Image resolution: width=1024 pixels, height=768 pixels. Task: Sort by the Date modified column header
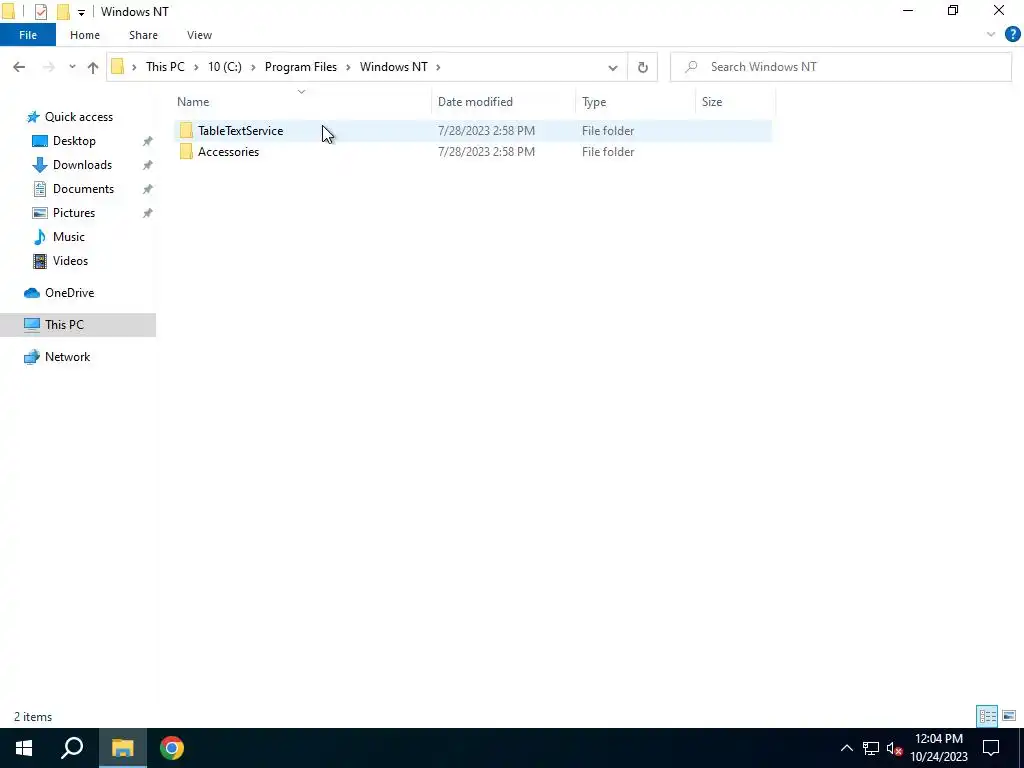(x=504, y=102)
